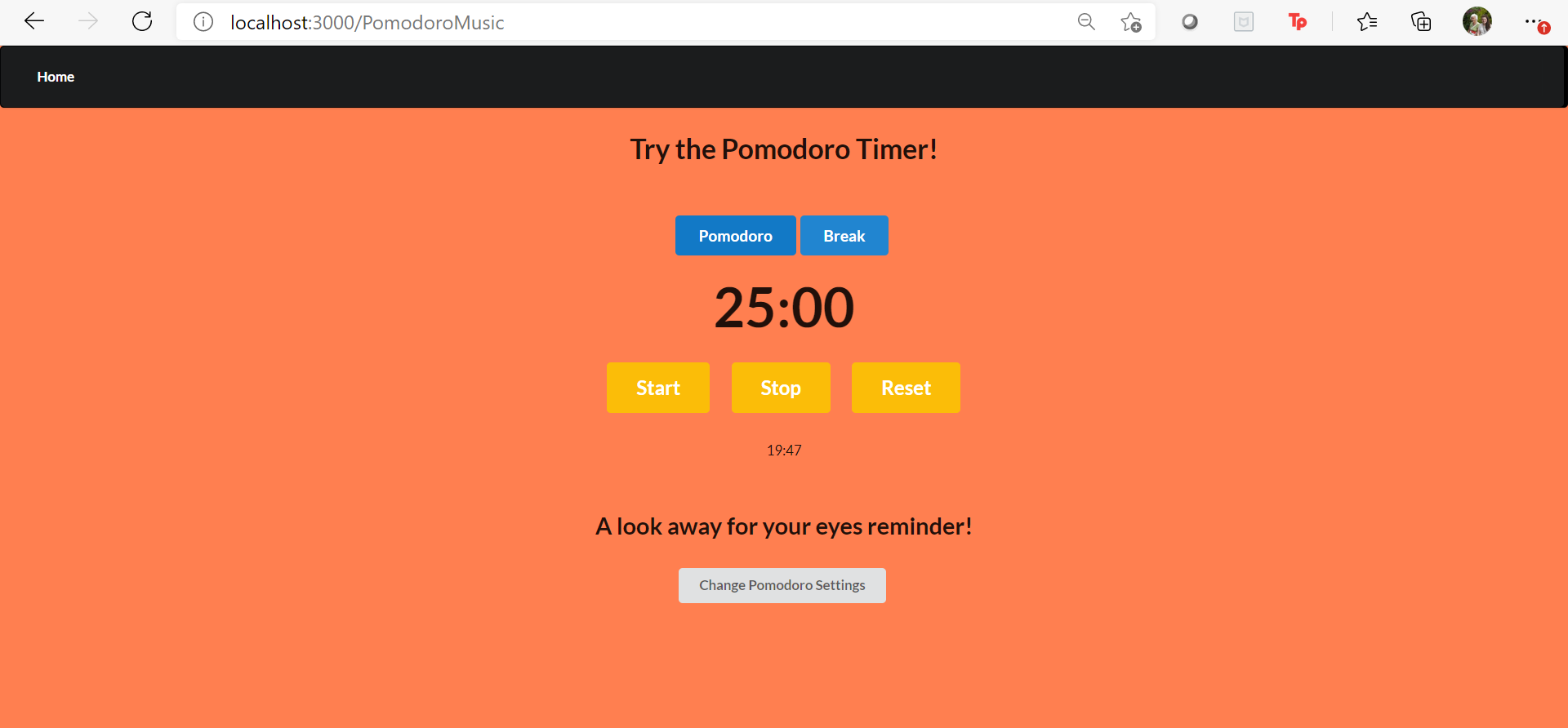This screenshot has height=728, width=1568.
Task: Click the Pocket-style extension icon
Action: pyautogui.click(x=1244, y=22)
